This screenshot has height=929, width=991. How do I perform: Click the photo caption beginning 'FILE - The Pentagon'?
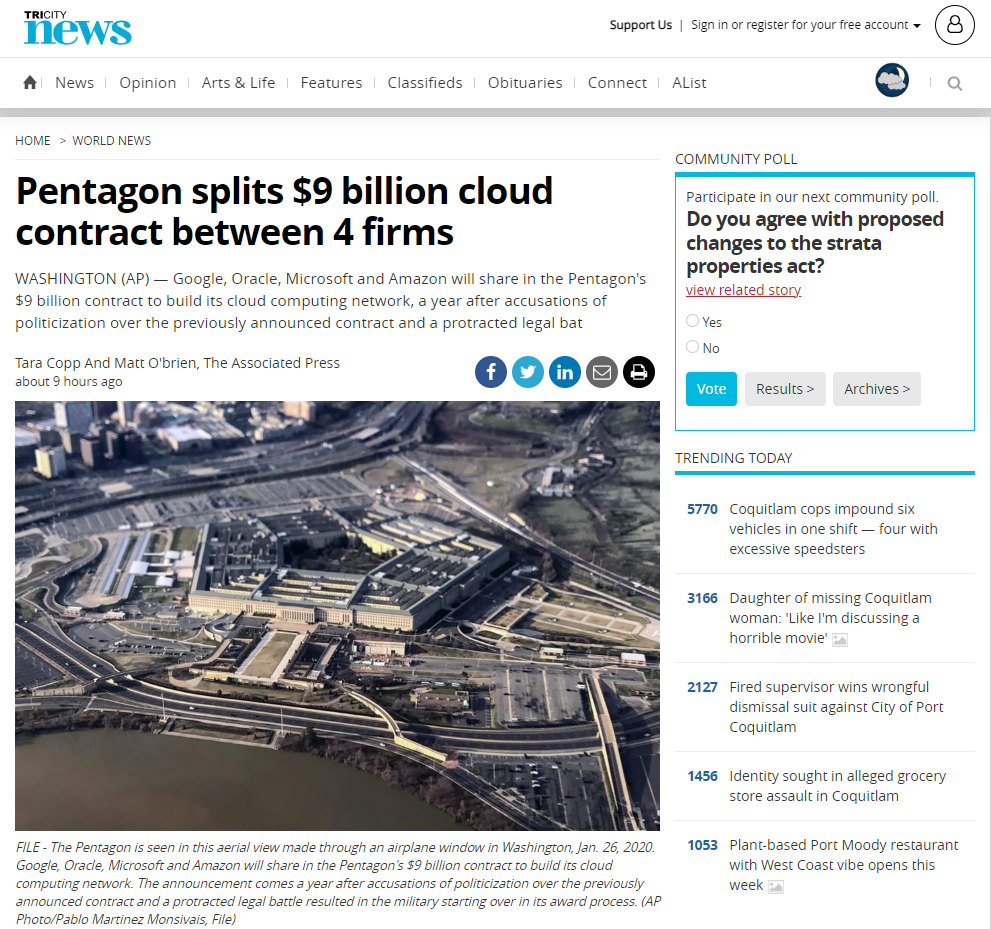click(338, 883)
